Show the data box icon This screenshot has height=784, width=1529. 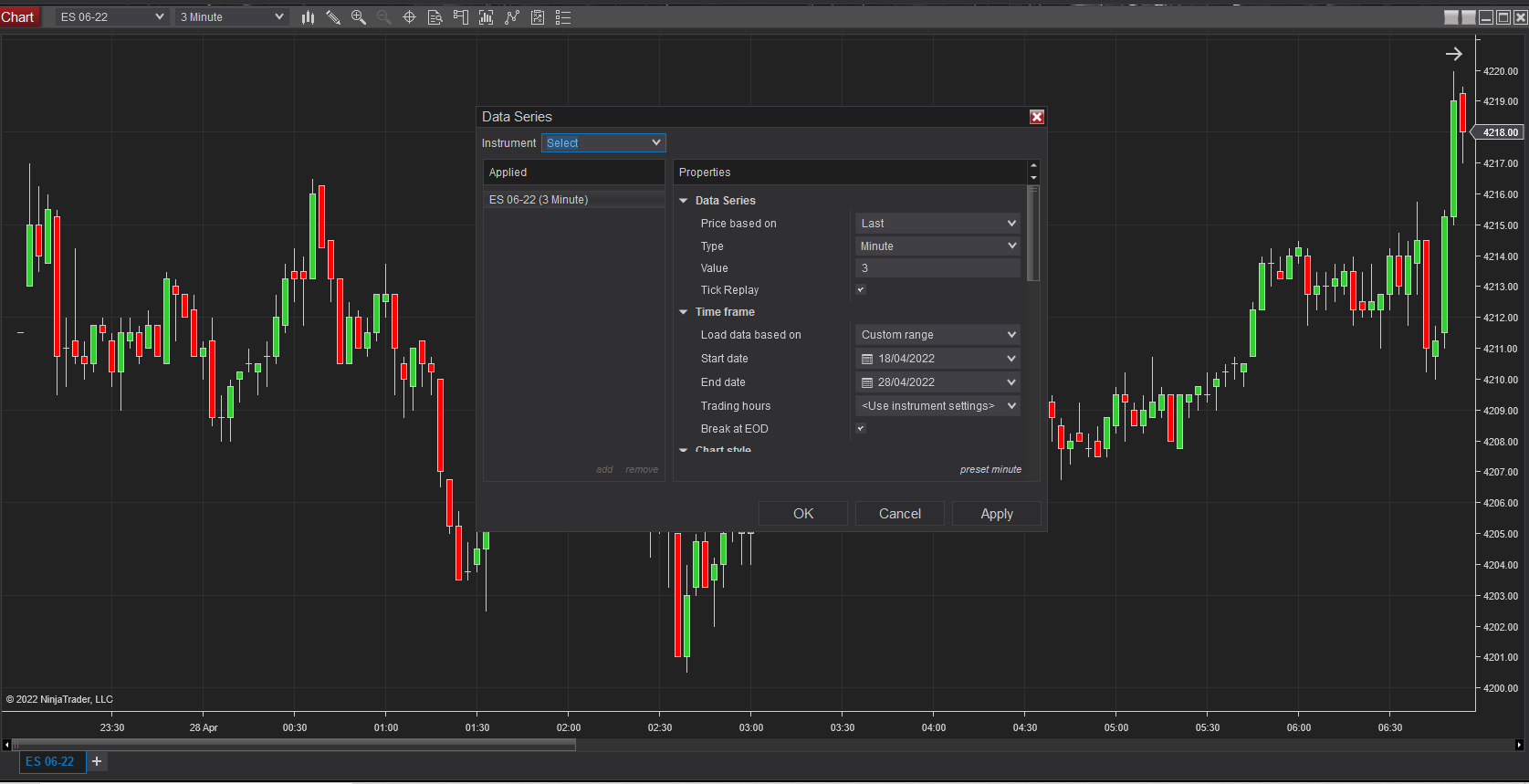coord(435,17)
